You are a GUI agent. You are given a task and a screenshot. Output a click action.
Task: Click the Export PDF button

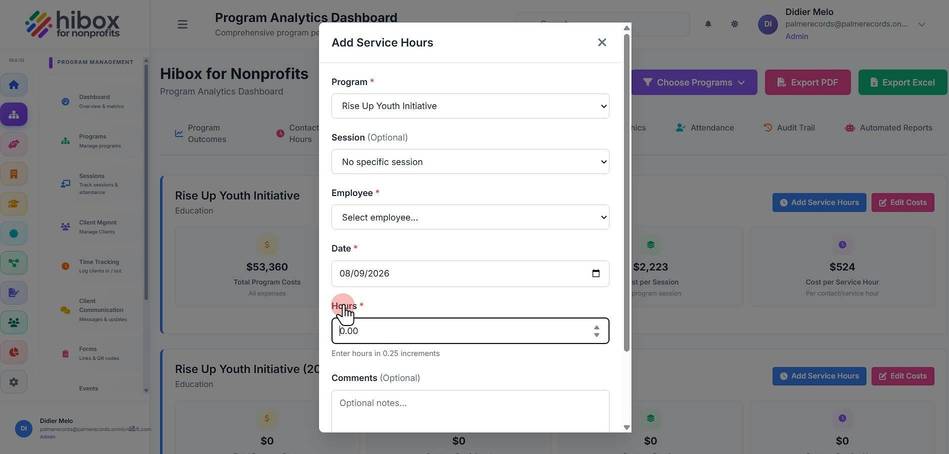pyautogui.click(x=807, y=82)
